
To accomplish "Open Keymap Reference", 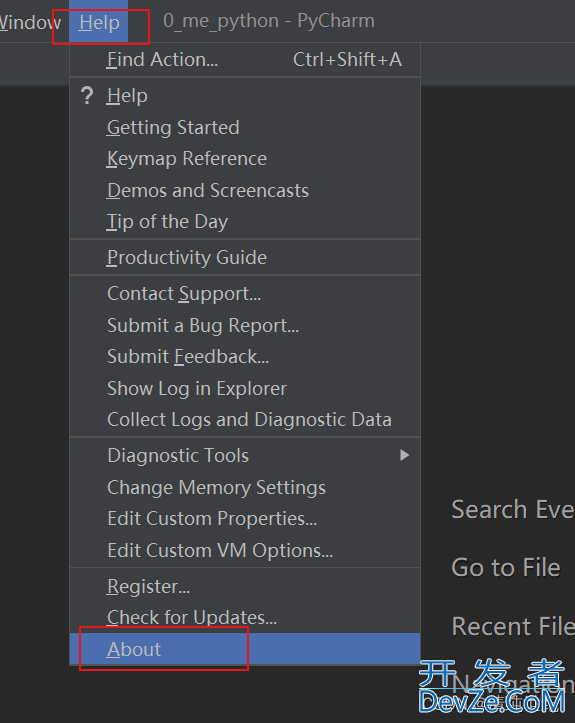I will click(x=245, y=159).
